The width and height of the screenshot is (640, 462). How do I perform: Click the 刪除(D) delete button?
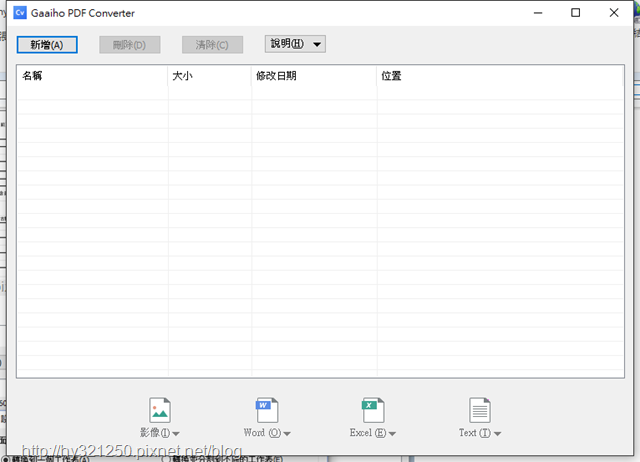(129, 45)
